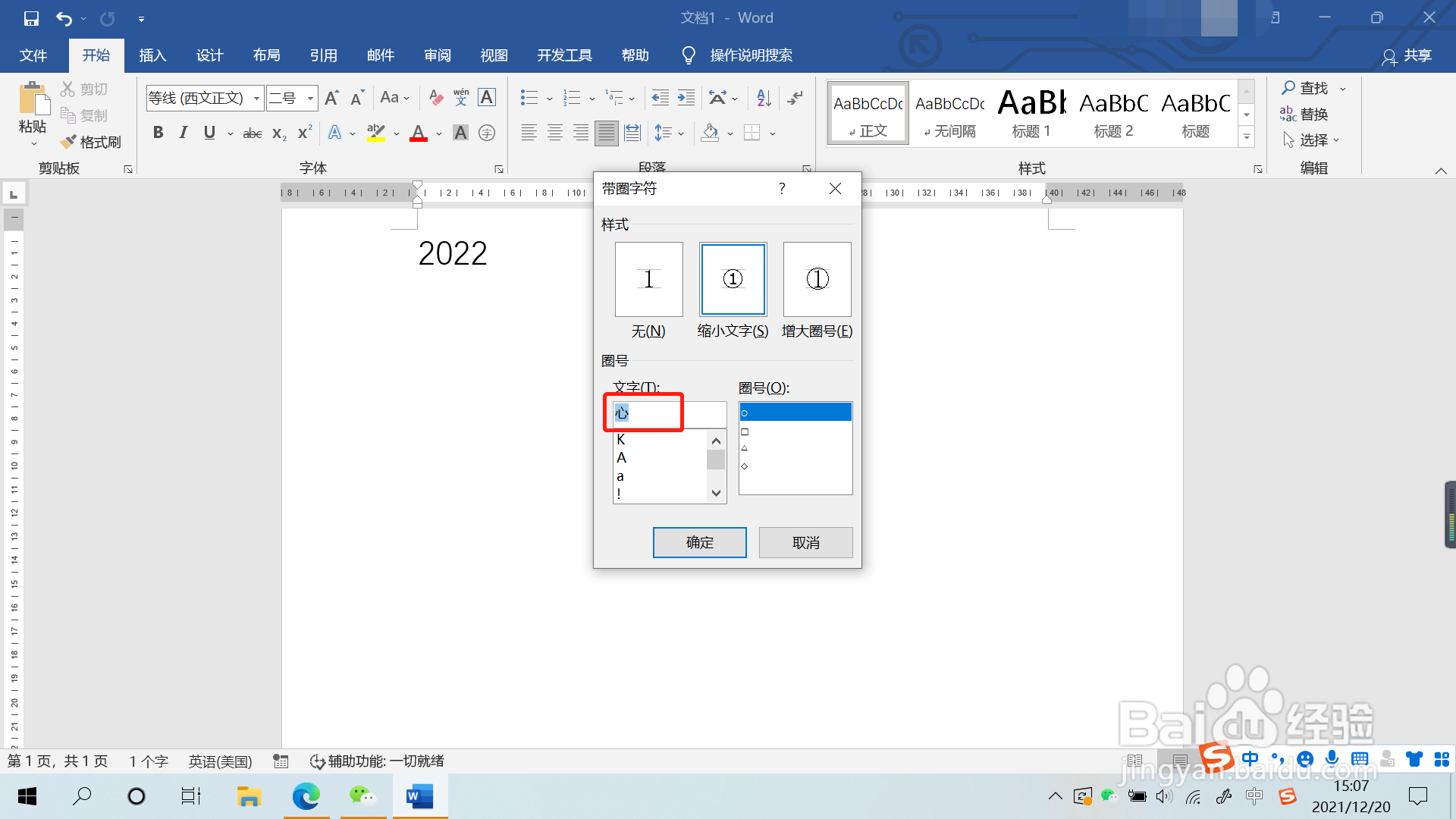Viewport: 1456px width, 819px height.
Task: Select the 增大圈号 enclosure style
Action: [817, 280]
